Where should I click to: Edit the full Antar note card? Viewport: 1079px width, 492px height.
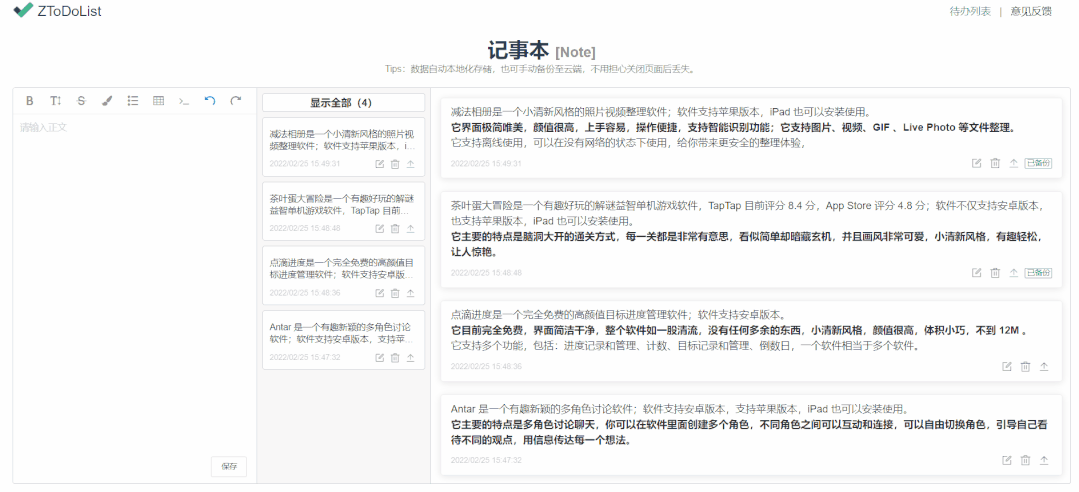(x=1007, y=460)
